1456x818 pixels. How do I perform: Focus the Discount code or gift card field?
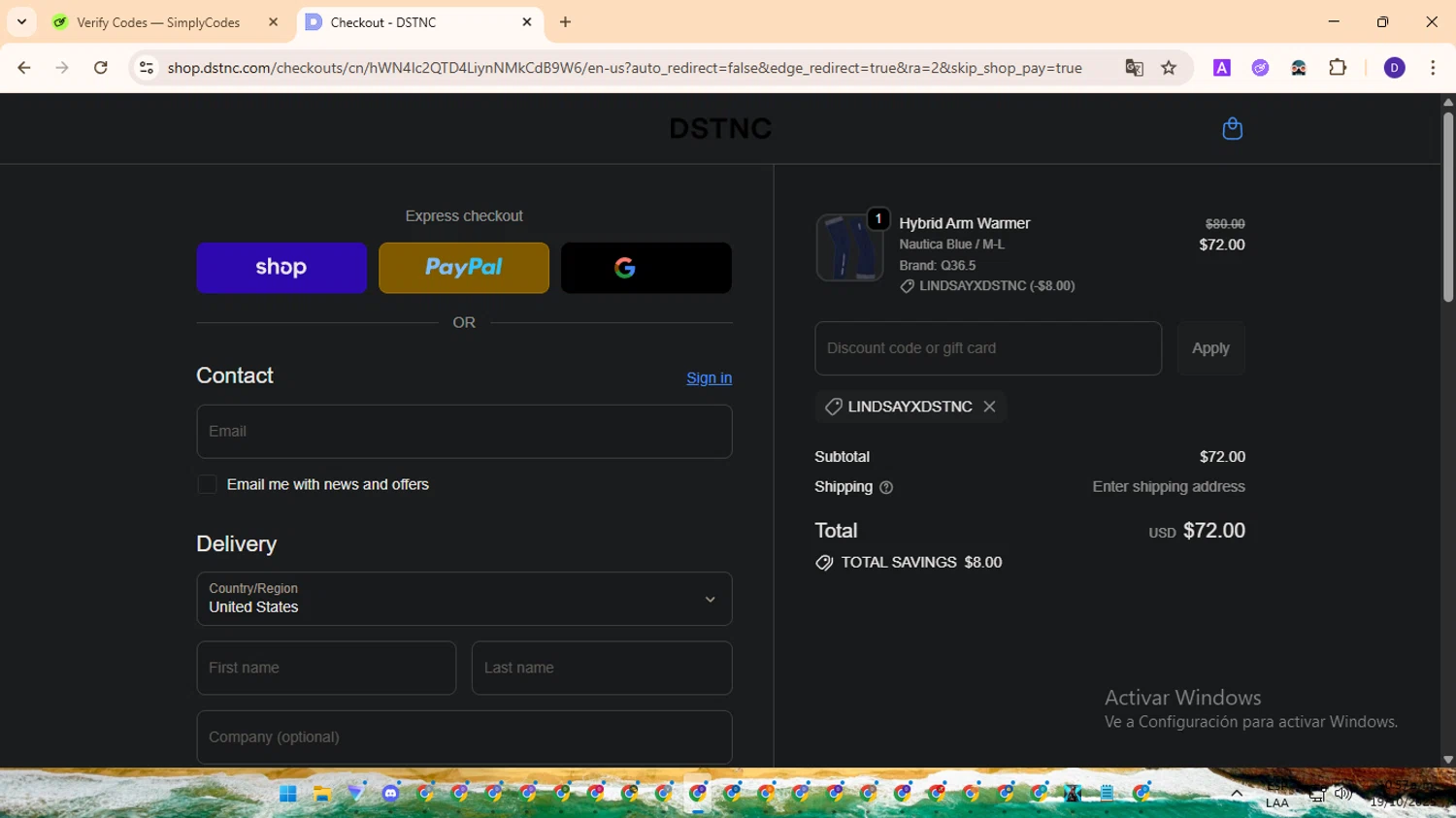click(x=988, y=348)
